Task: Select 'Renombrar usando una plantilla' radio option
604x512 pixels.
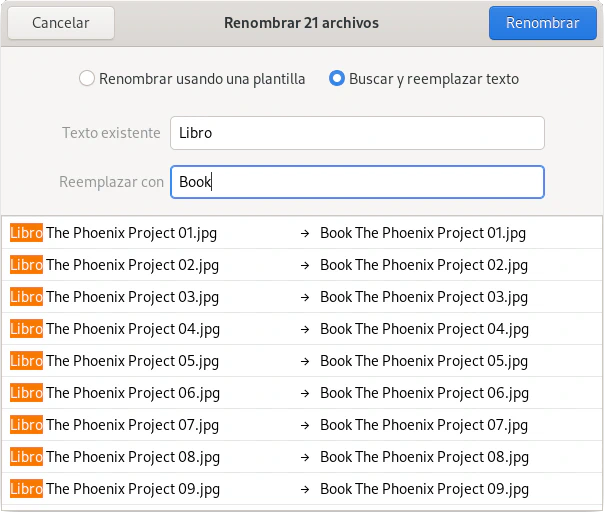Action: click(x=87, y=78)
